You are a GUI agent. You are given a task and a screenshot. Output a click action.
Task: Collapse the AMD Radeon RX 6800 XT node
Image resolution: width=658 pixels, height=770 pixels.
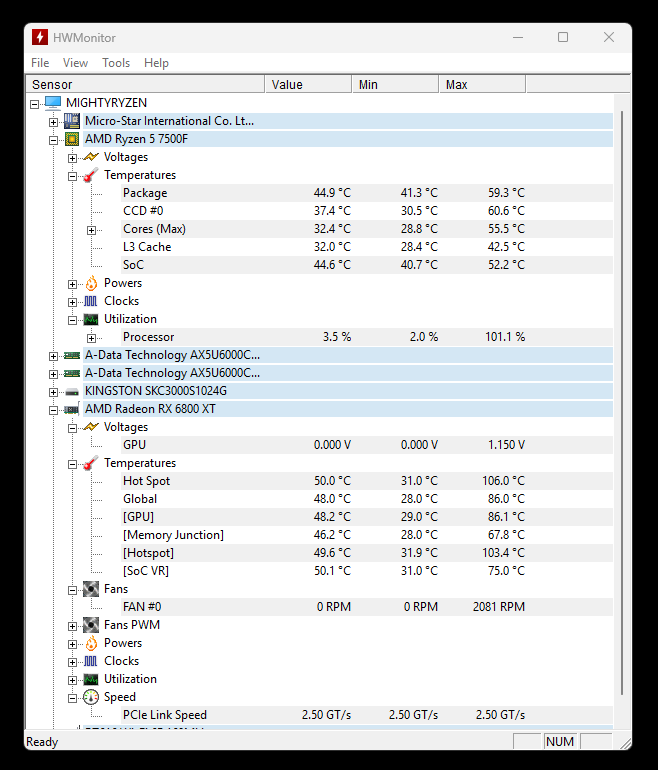click(54, 411)
